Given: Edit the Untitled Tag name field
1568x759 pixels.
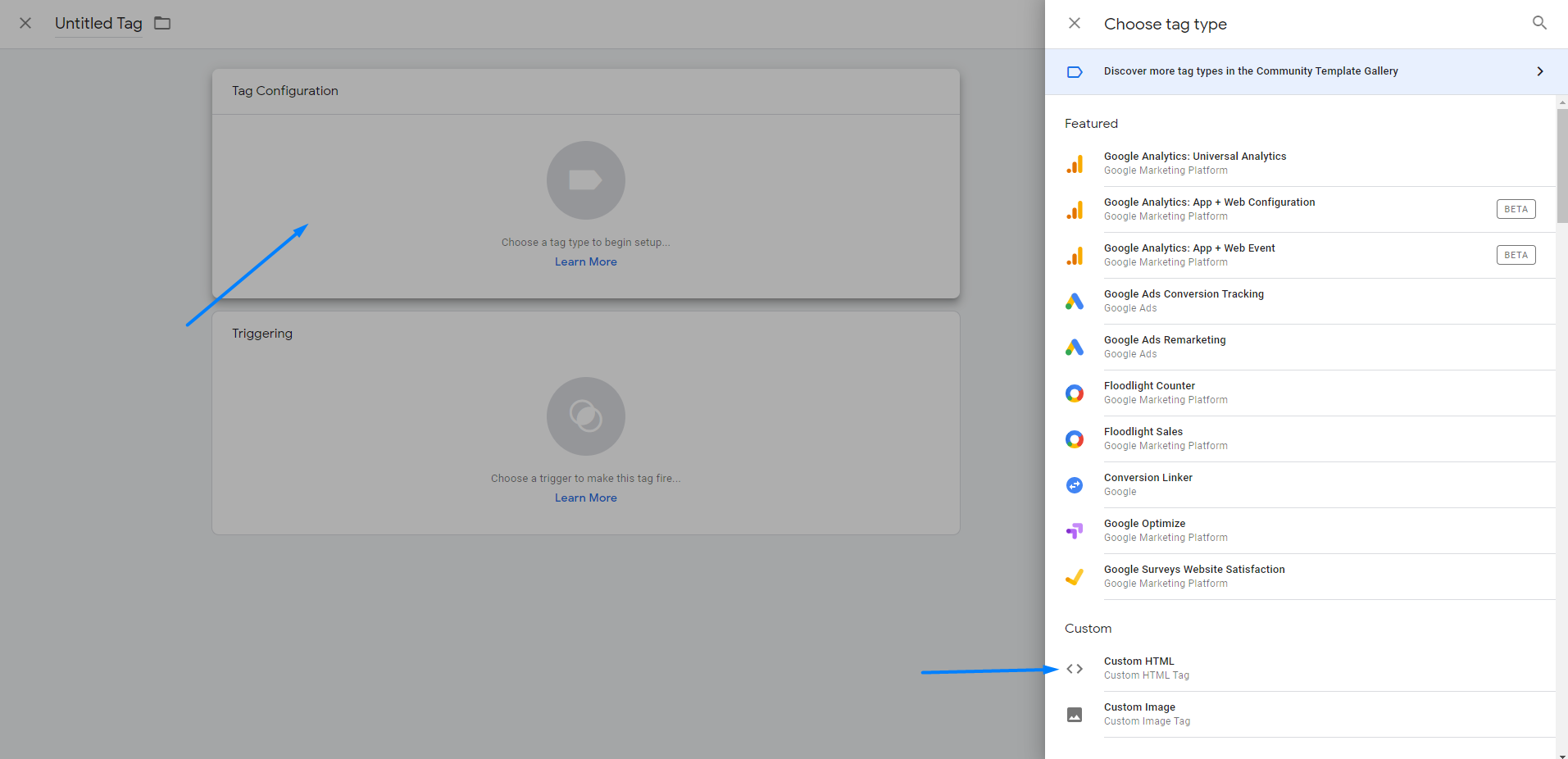Looking at the screenshot, I should [x=98, y=24].
